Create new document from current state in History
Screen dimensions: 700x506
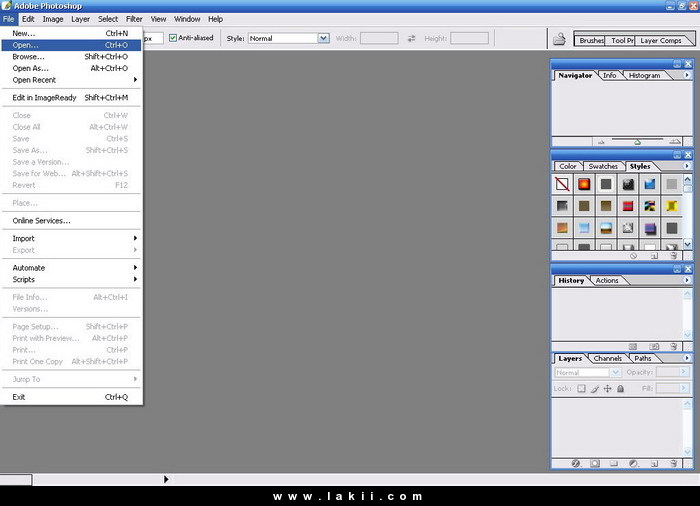(x=633, y=347)
